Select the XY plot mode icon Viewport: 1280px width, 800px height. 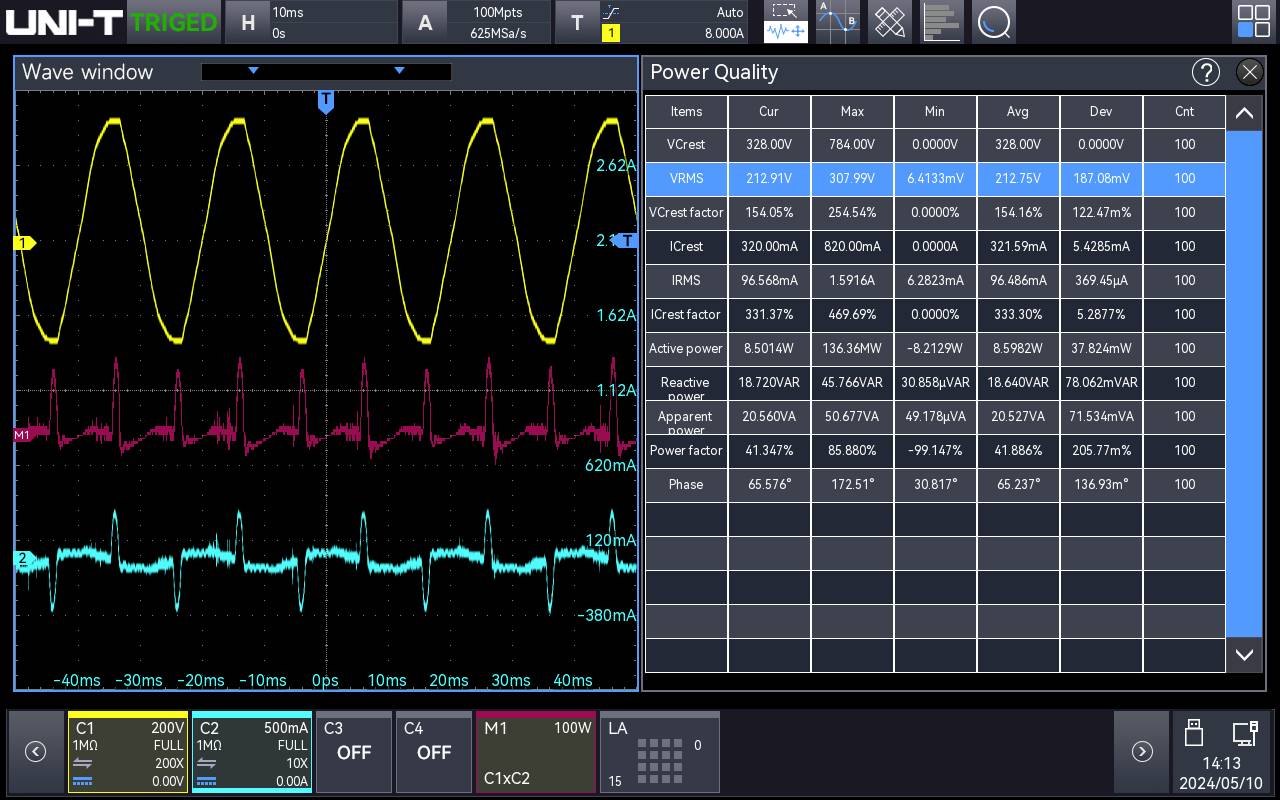[x=837, y=21]
